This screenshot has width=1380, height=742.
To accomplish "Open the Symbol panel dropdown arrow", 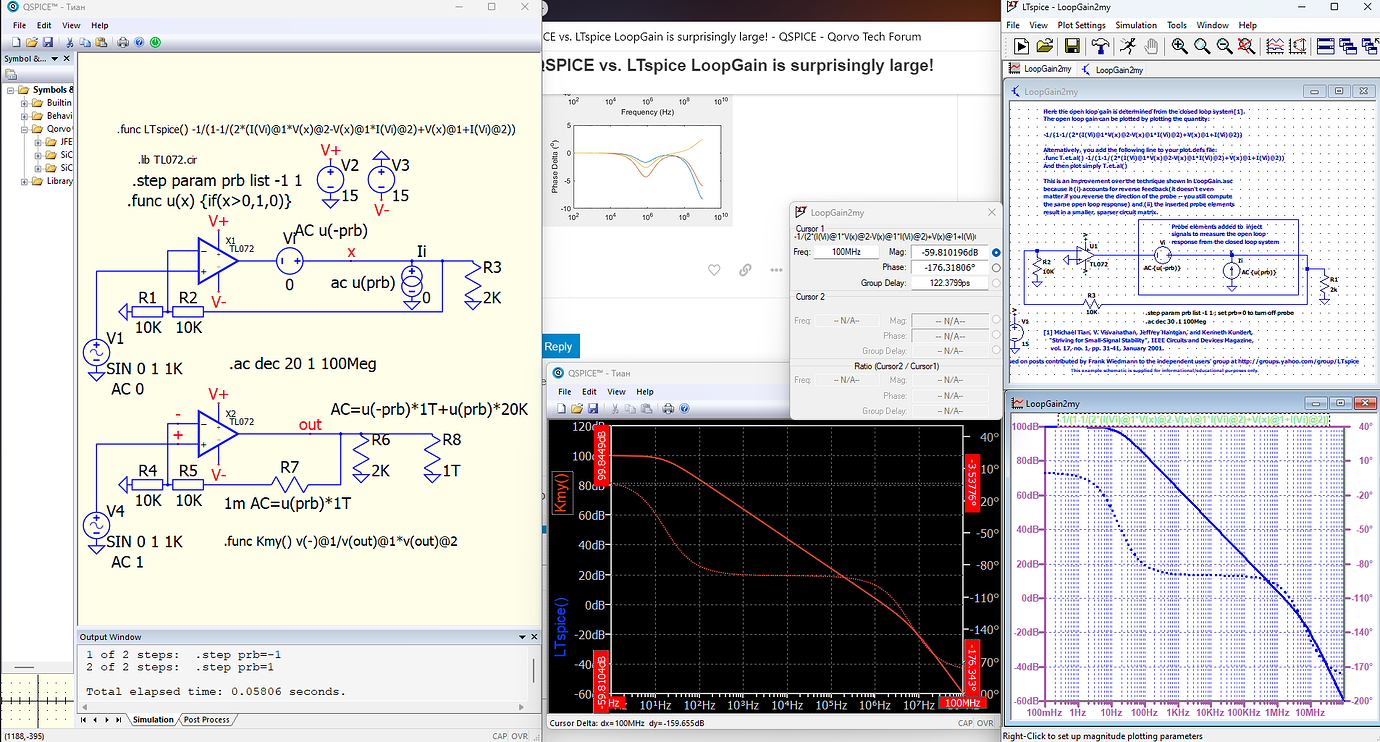I will [x=53, y=59].
